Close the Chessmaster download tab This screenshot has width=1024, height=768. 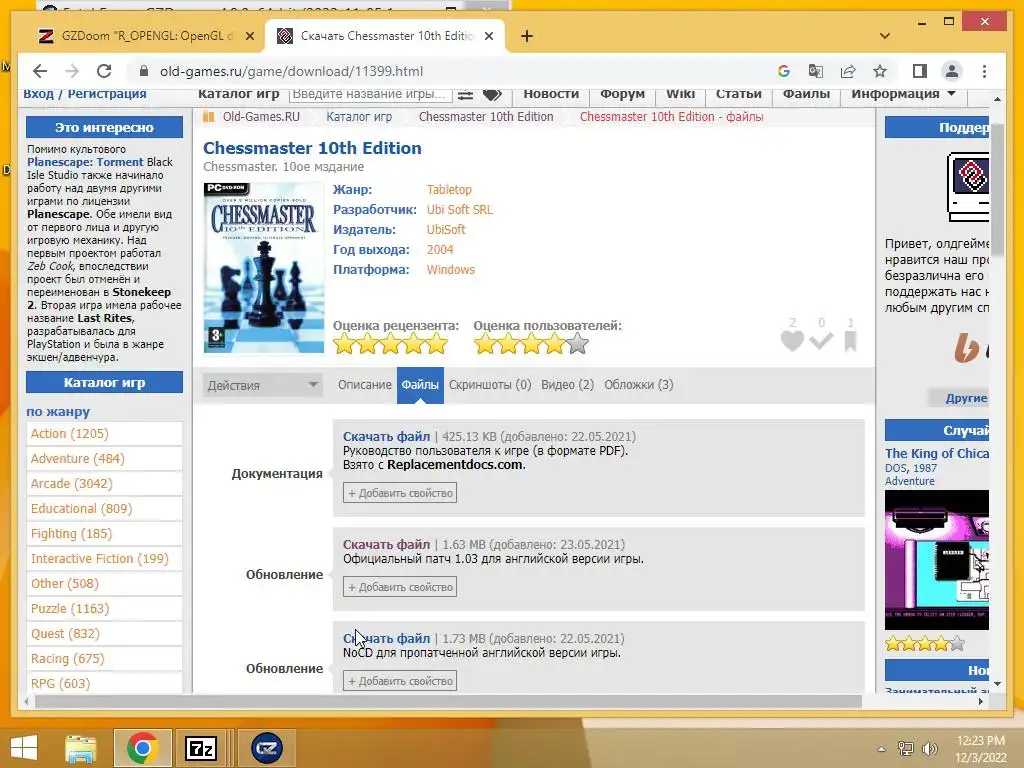(488, 36)
